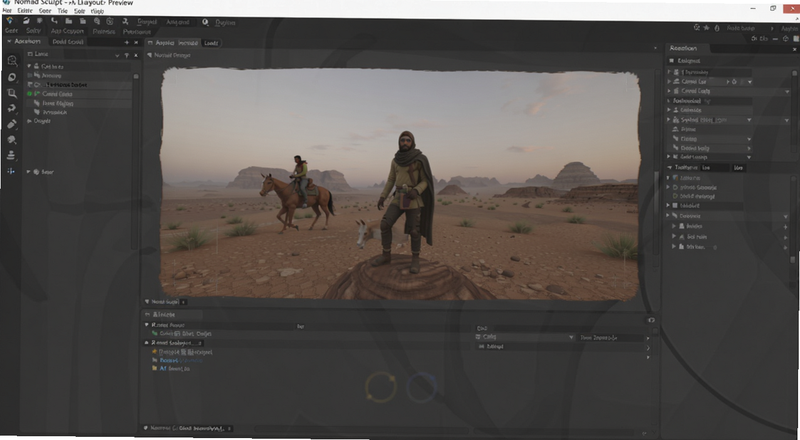The image size is (800, 440).
Task: Click the figure icon in the top toolbar
Action: [125, 21]
